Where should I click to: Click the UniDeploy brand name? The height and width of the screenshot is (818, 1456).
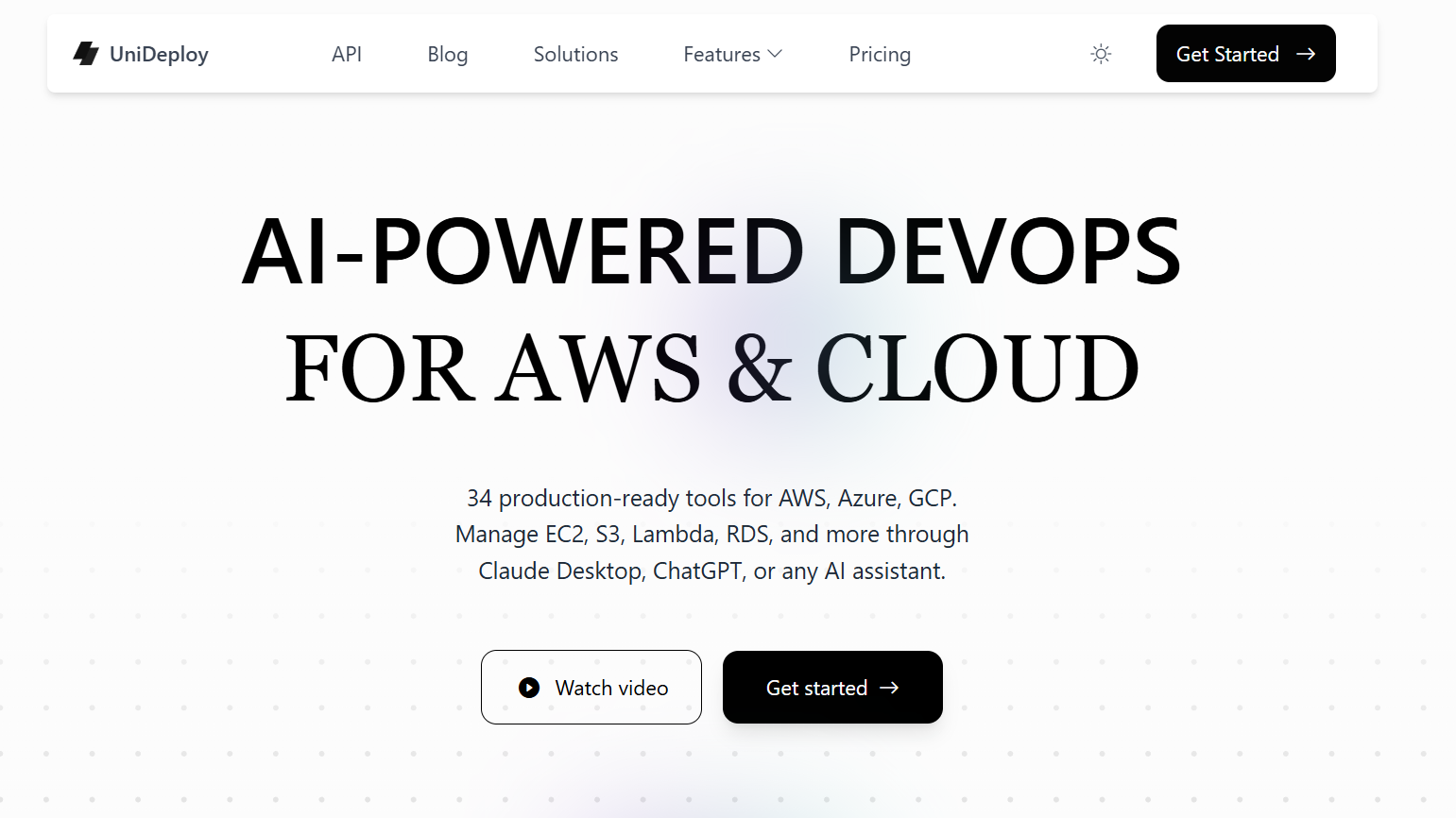159,55
